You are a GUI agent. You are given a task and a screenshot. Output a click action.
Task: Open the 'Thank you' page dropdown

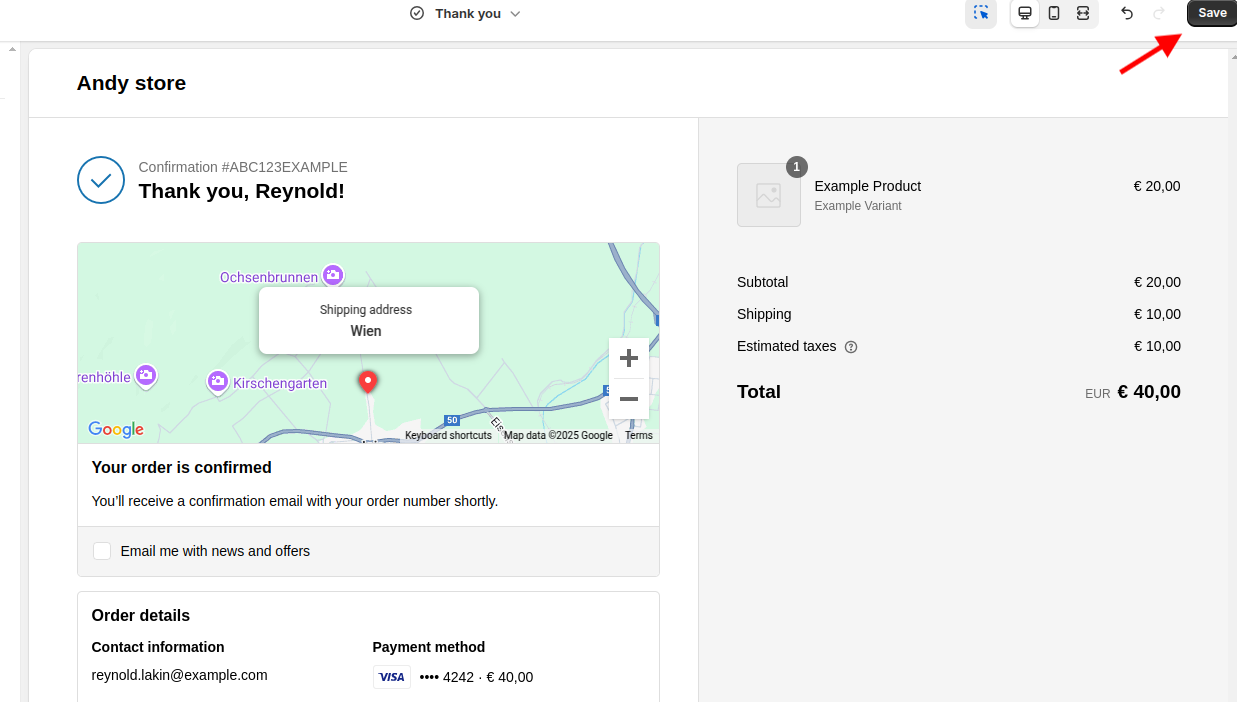coord(468,13)
